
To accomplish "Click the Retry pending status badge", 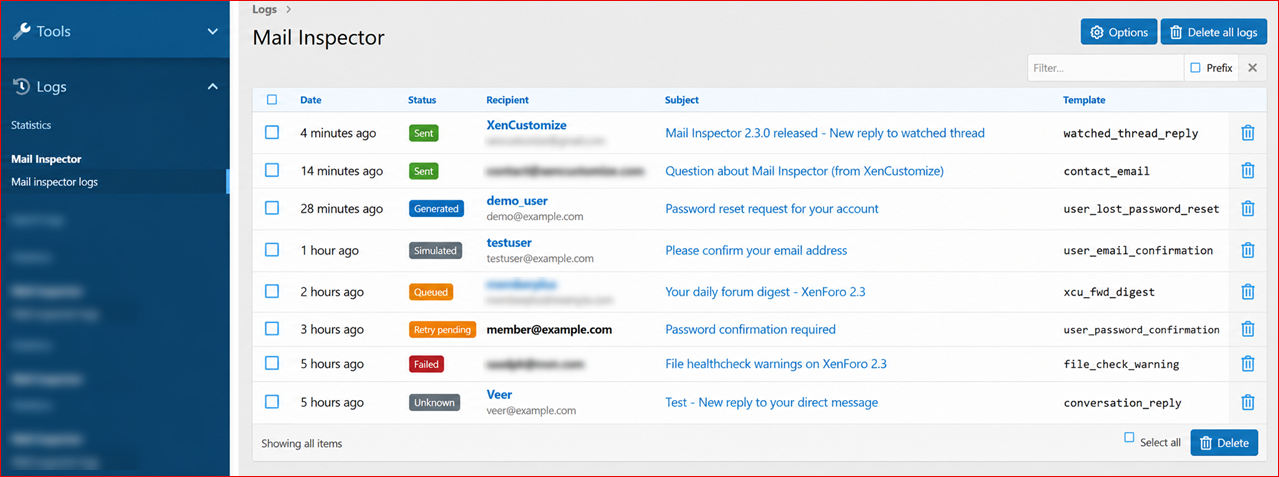I will (442, 329).
